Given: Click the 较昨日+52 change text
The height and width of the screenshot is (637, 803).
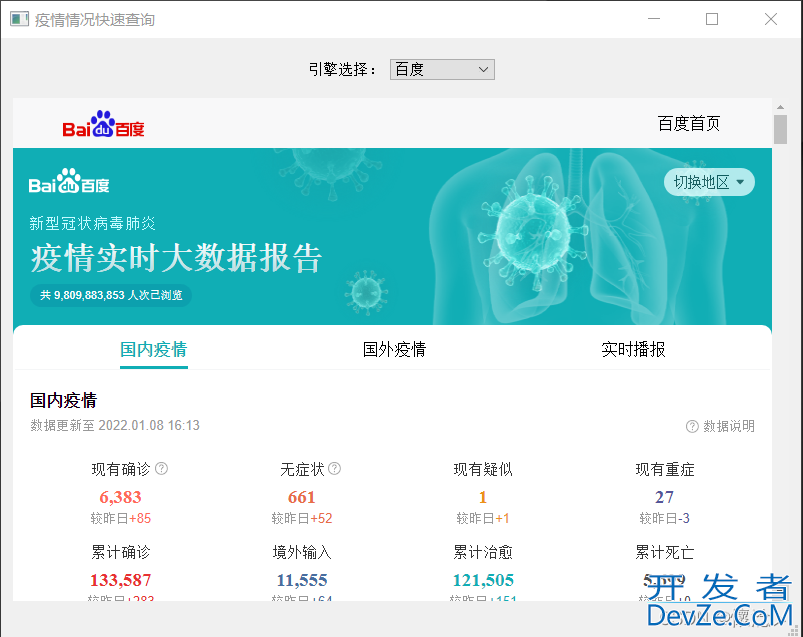Looking at the screenshot, I should point(302,518).
